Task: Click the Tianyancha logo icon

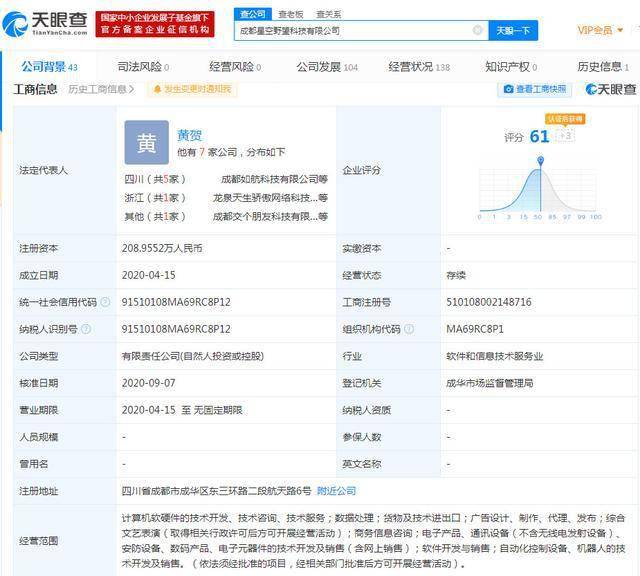Action: coord(14,24)
